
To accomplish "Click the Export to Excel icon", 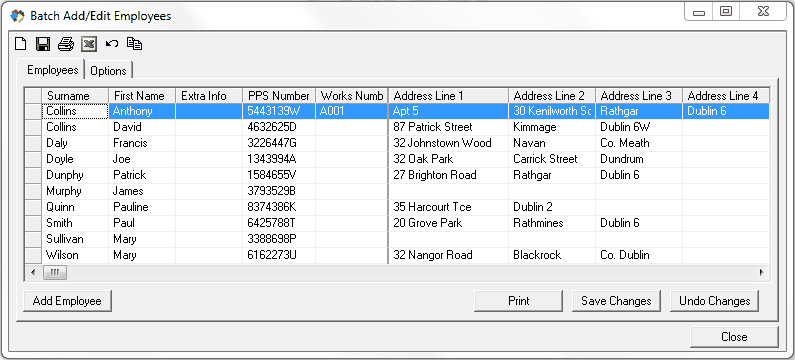I will click(x=89, y=44).
